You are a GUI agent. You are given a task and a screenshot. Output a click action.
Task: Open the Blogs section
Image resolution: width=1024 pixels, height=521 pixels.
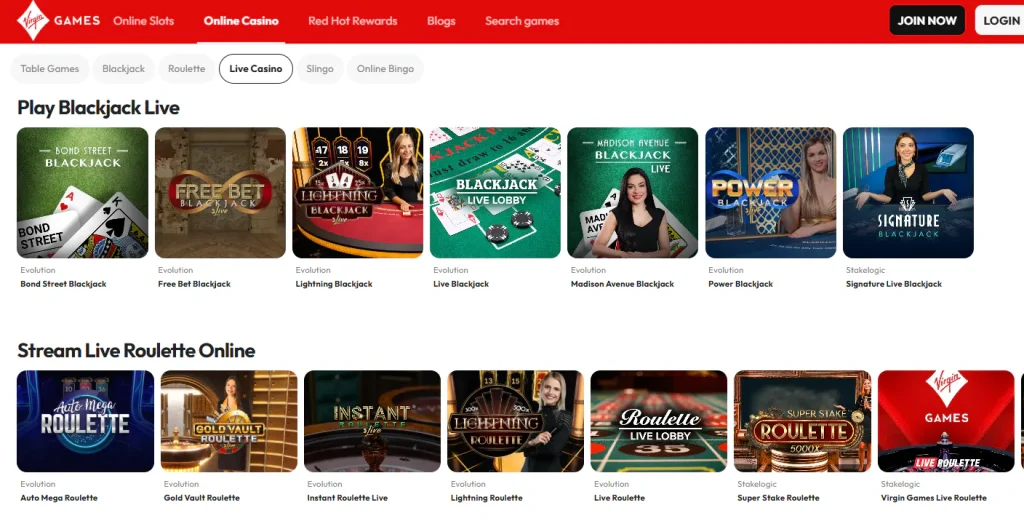click(441, 21)
